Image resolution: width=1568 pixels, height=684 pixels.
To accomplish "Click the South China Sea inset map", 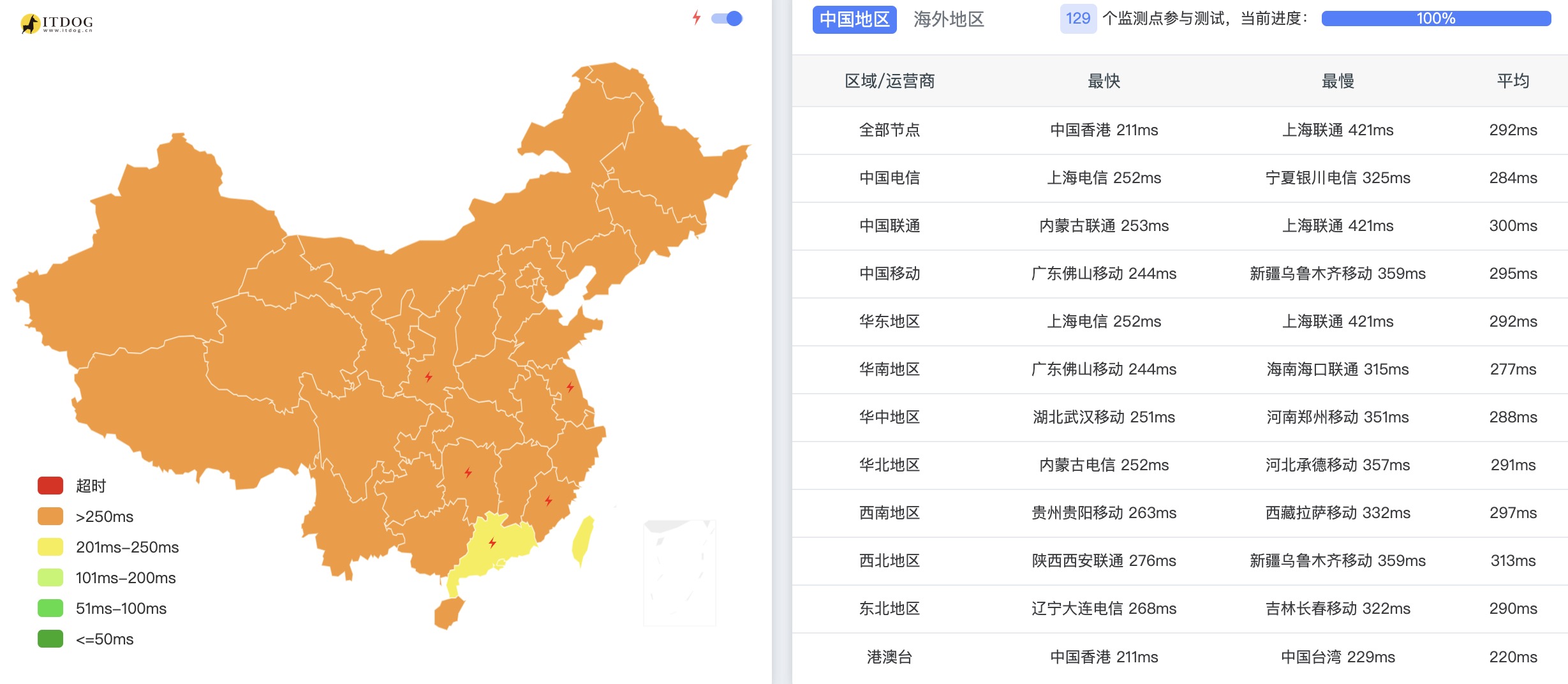I will point(680,572).
